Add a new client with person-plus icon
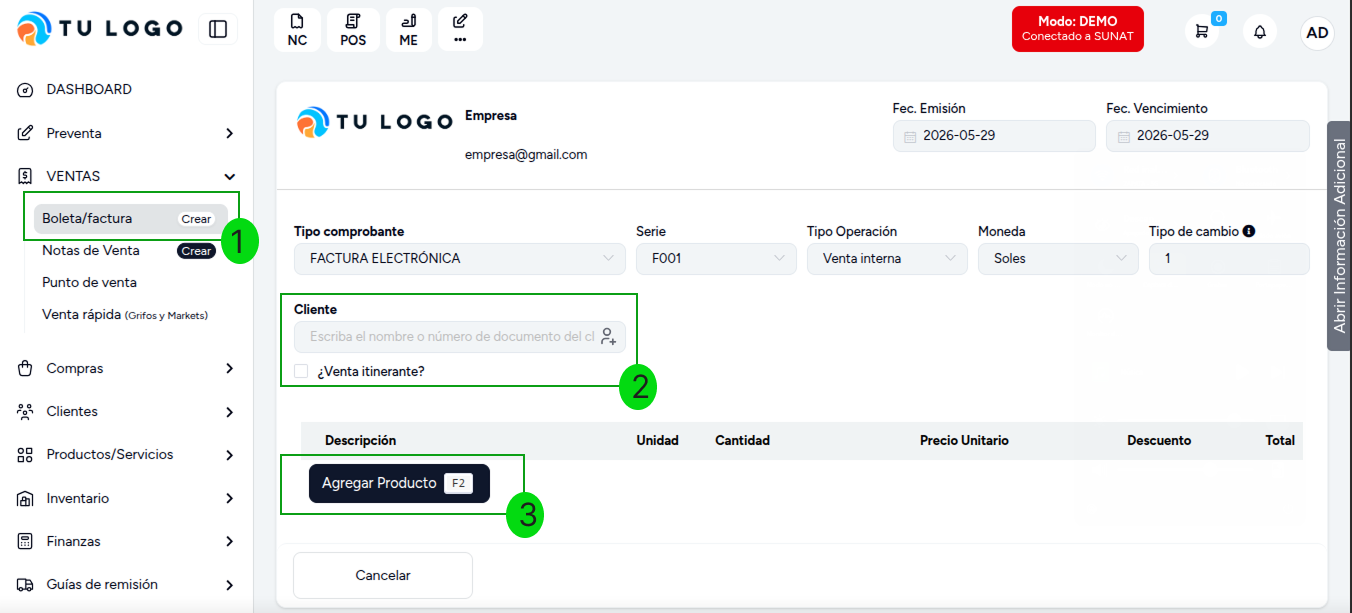 point(608,337)
